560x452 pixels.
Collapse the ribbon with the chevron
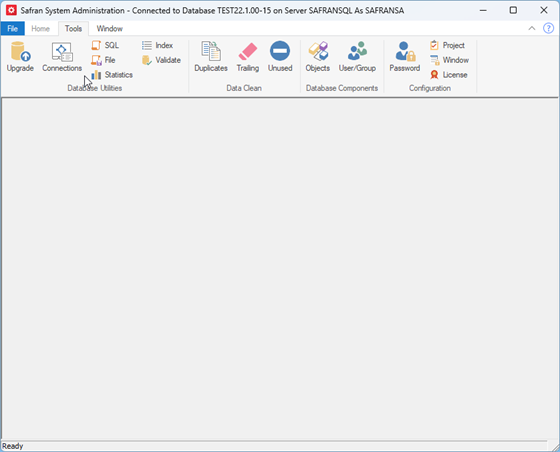pos(532,28)
